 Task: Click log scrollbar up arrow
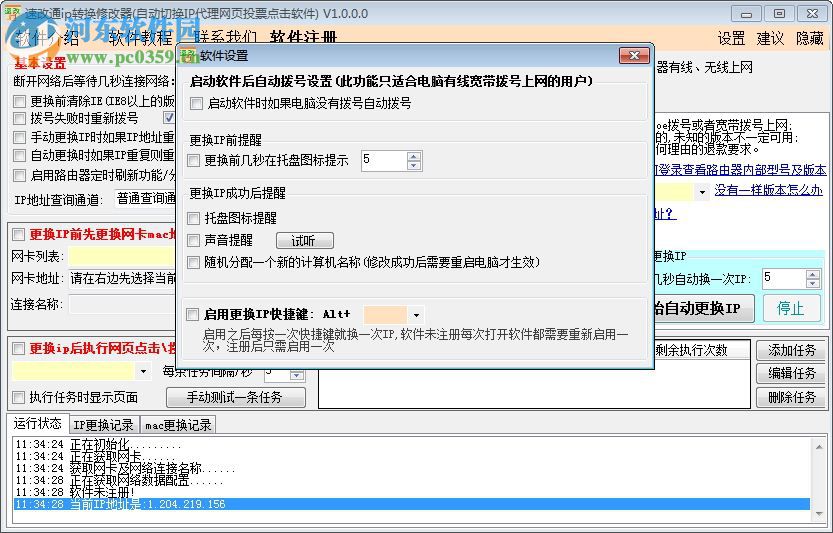coord(819,447)
